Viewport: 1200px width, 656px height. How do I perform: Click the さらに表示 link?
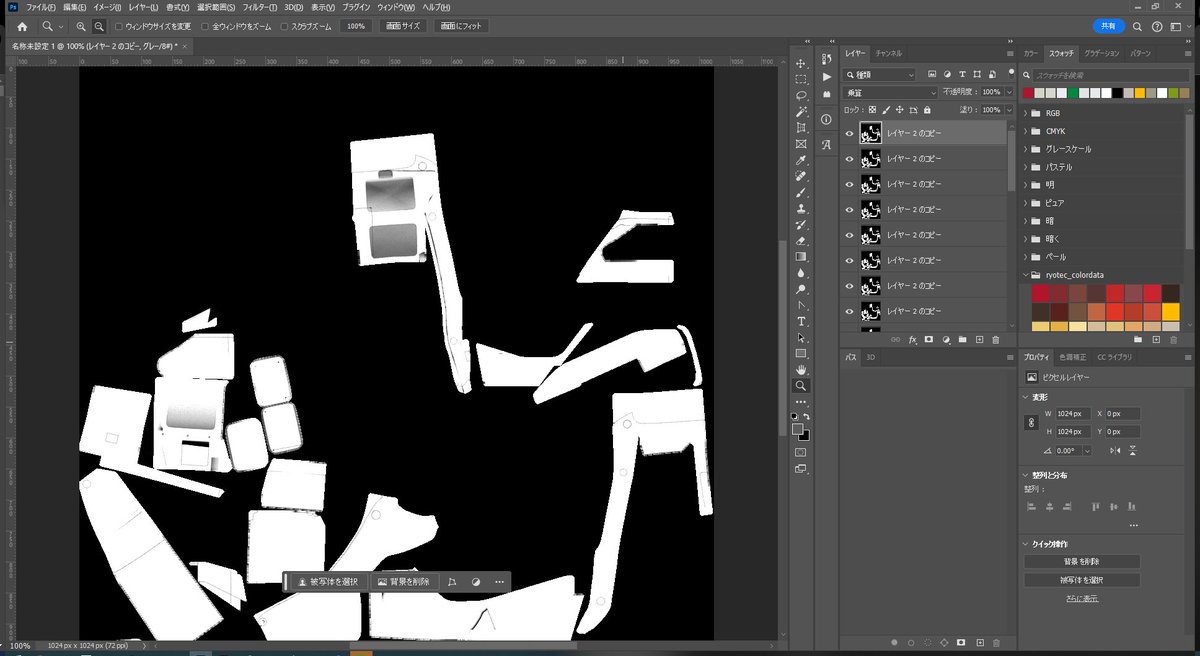[x=1081, y=598]
